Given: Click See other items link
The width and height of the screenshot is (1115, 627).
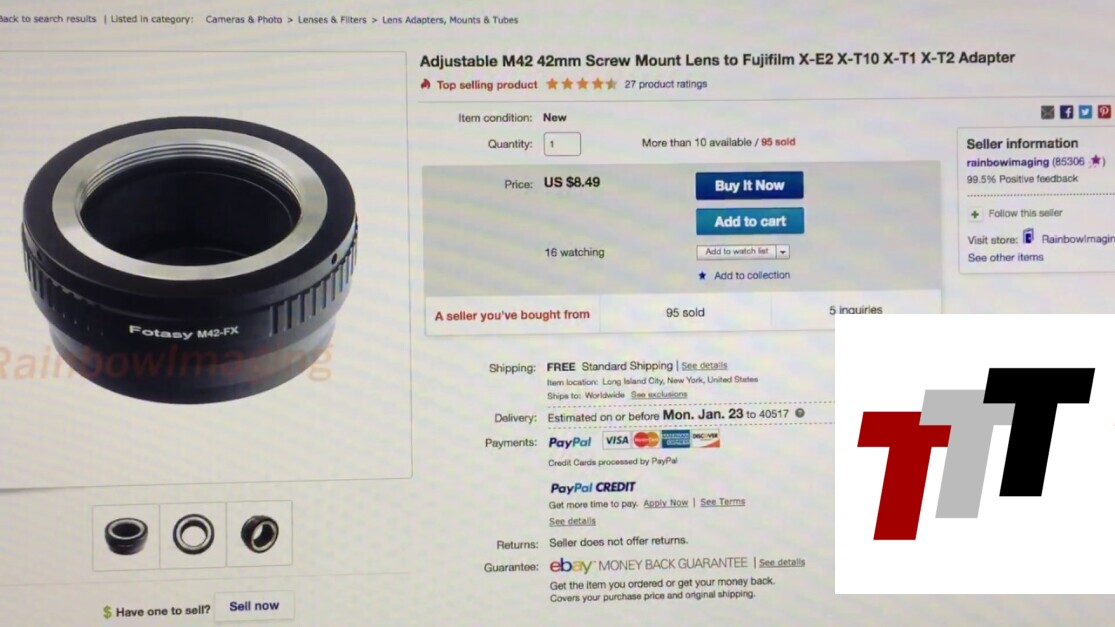Looking at the screenshot, I should [1005, 257].
